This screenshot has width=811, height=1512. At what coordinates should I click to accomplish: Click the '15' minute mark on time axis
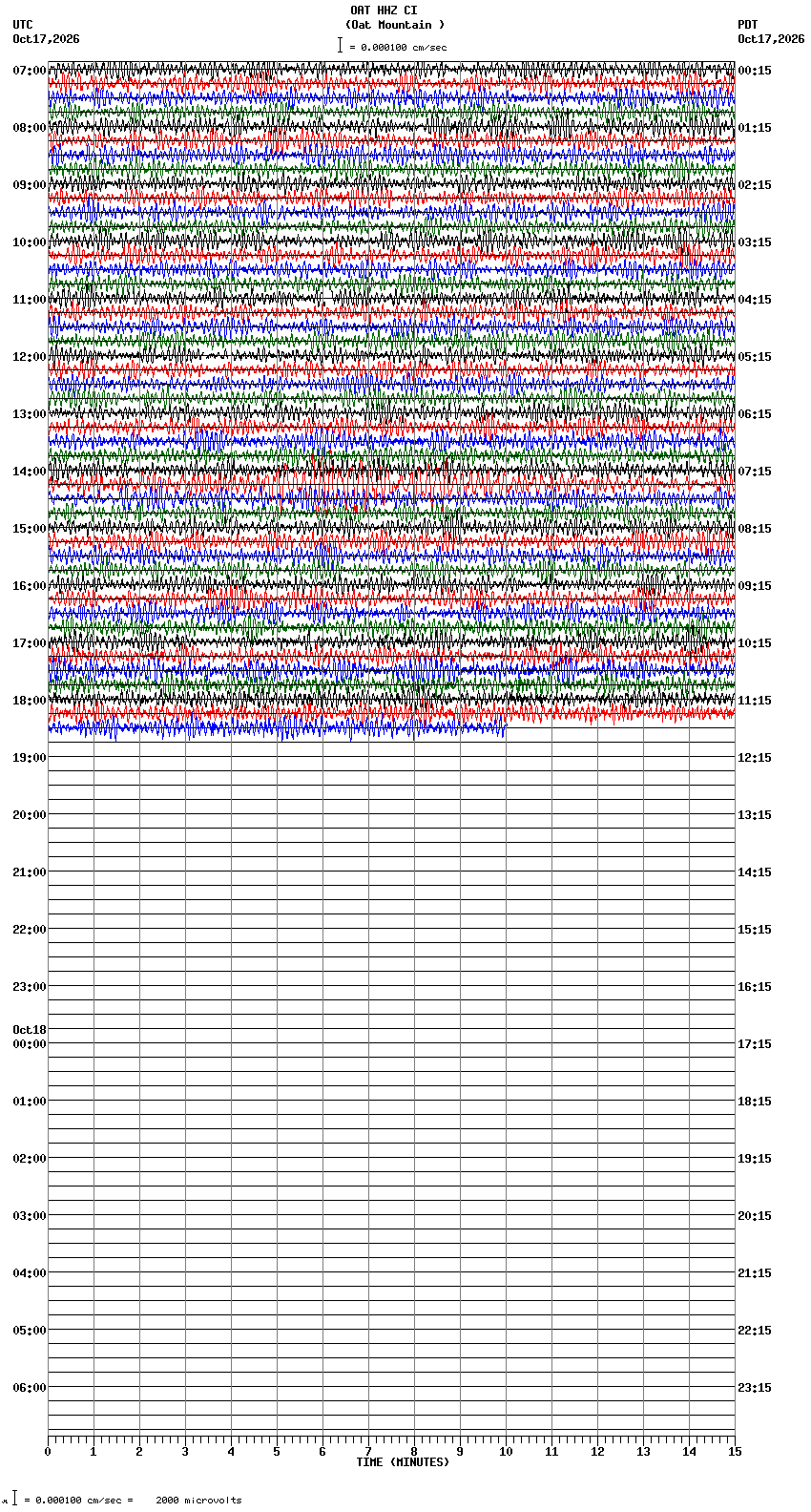click(x=735, y=1452)
